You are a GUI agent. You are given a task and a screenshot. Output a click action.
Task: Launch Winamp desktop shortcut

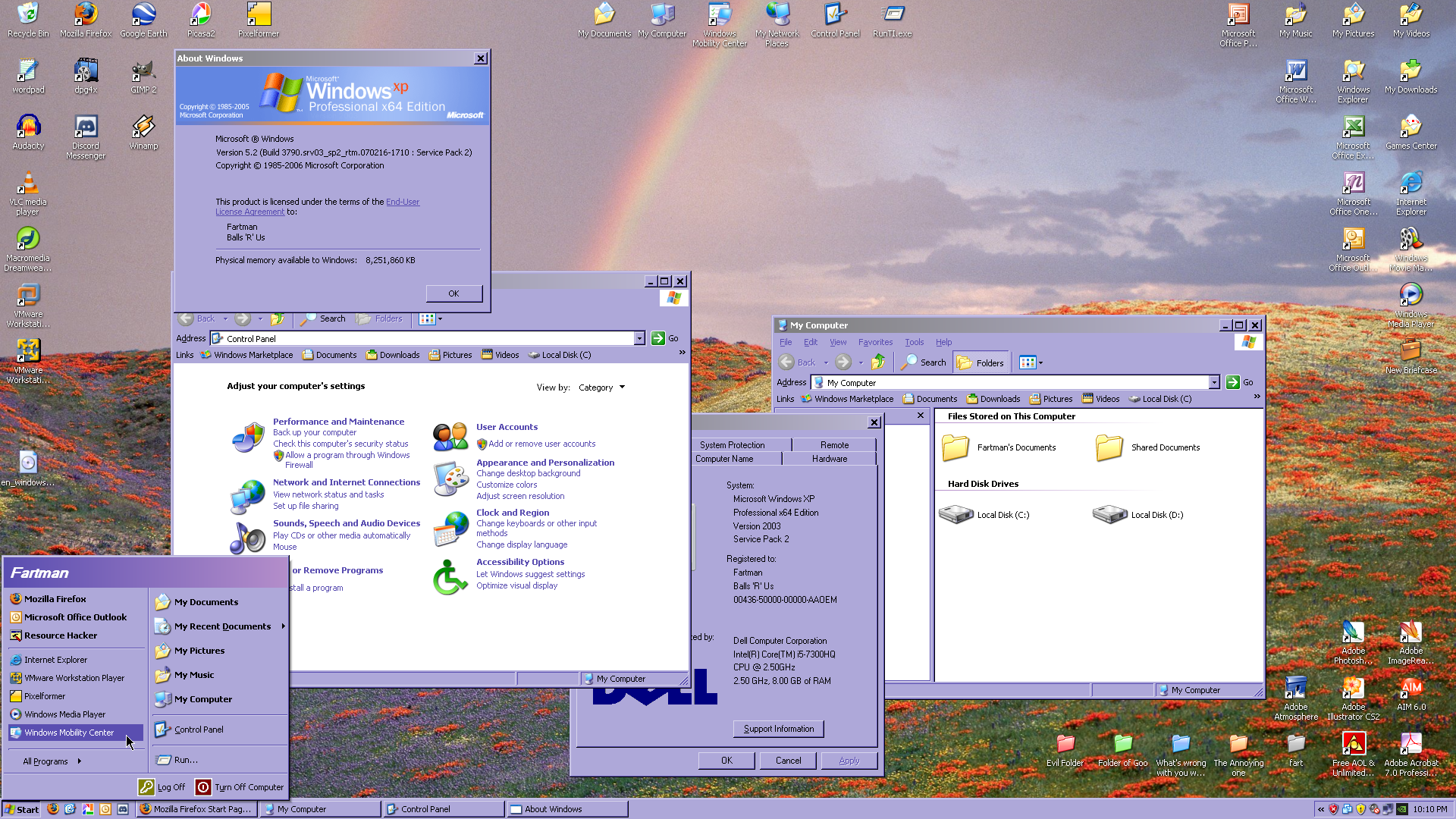tap(143, 132)
